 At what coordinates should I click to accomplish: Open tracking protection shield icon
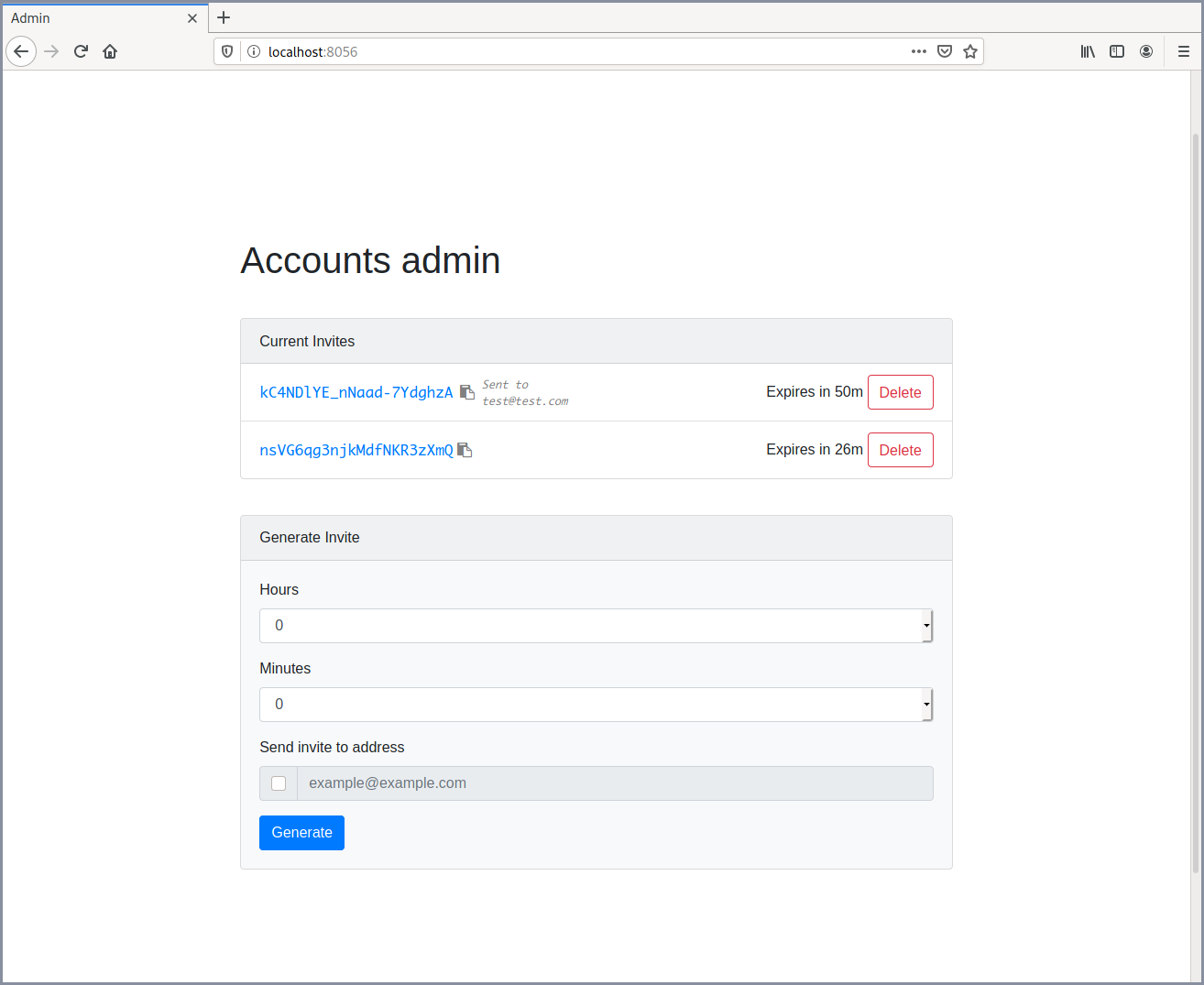pos(228,51)
